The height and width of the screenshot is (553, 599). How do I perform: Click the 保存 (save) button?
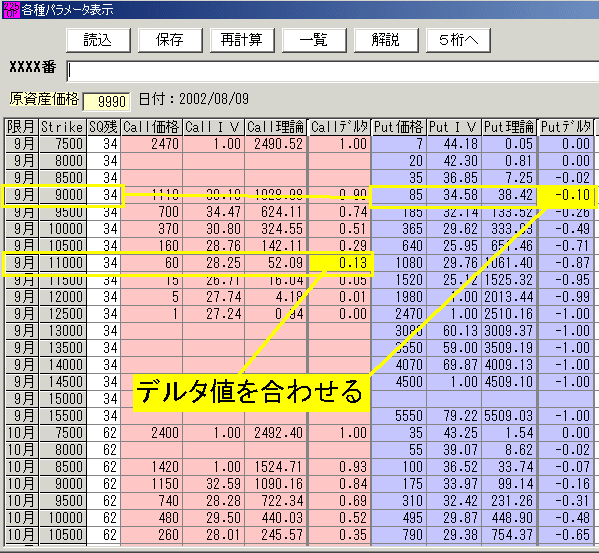click(x=170, y=40)
